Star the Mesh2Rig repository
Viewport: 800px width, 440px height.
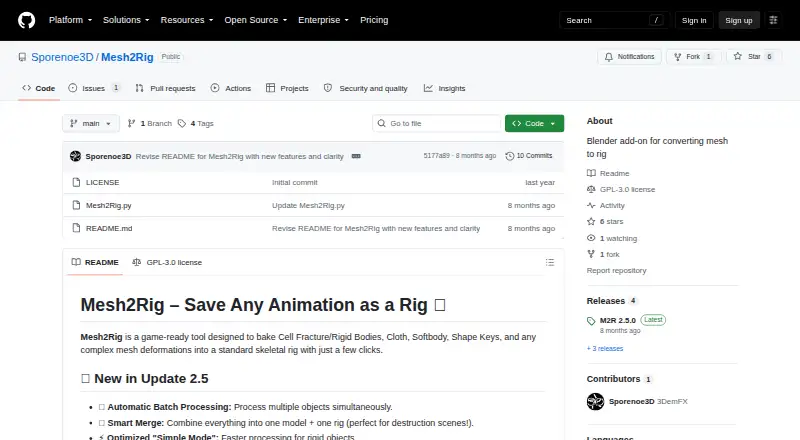coord(754,57)
